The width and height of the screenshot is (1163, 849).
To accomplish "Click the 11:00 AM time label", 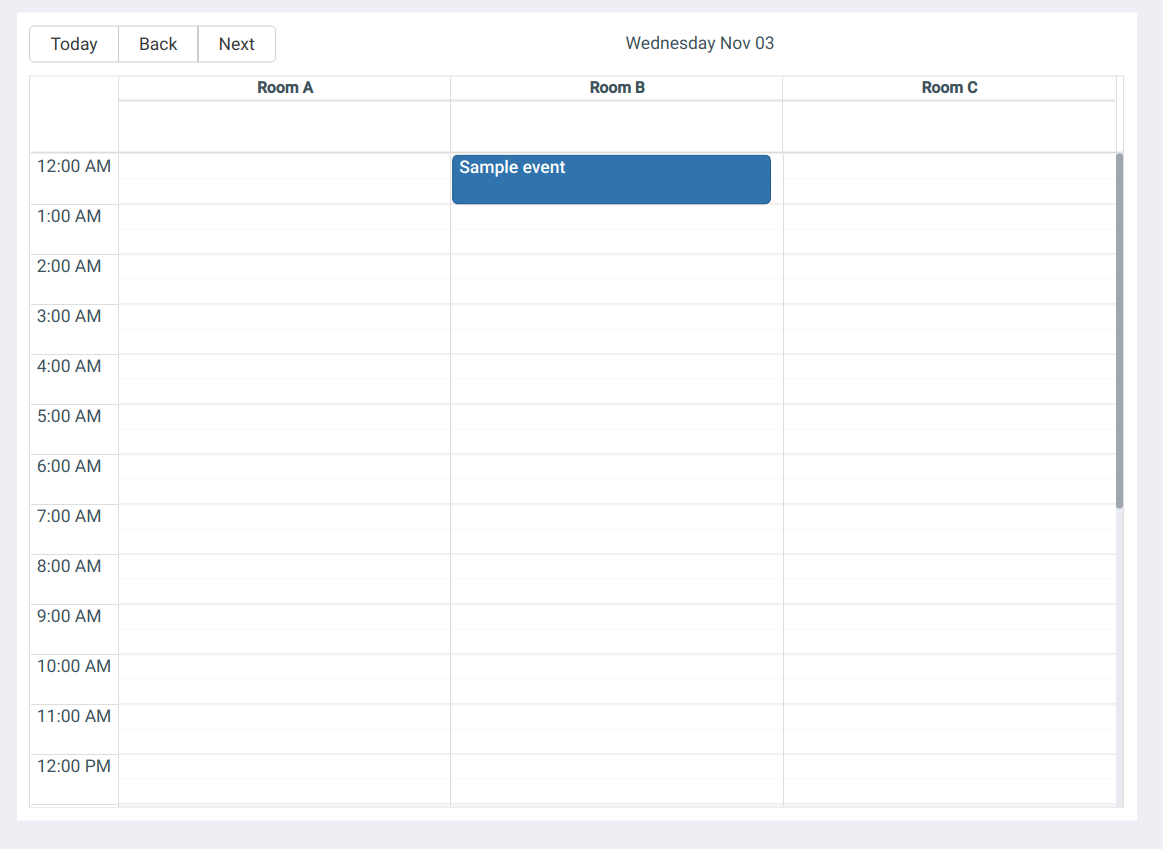I will click(74, 716).
